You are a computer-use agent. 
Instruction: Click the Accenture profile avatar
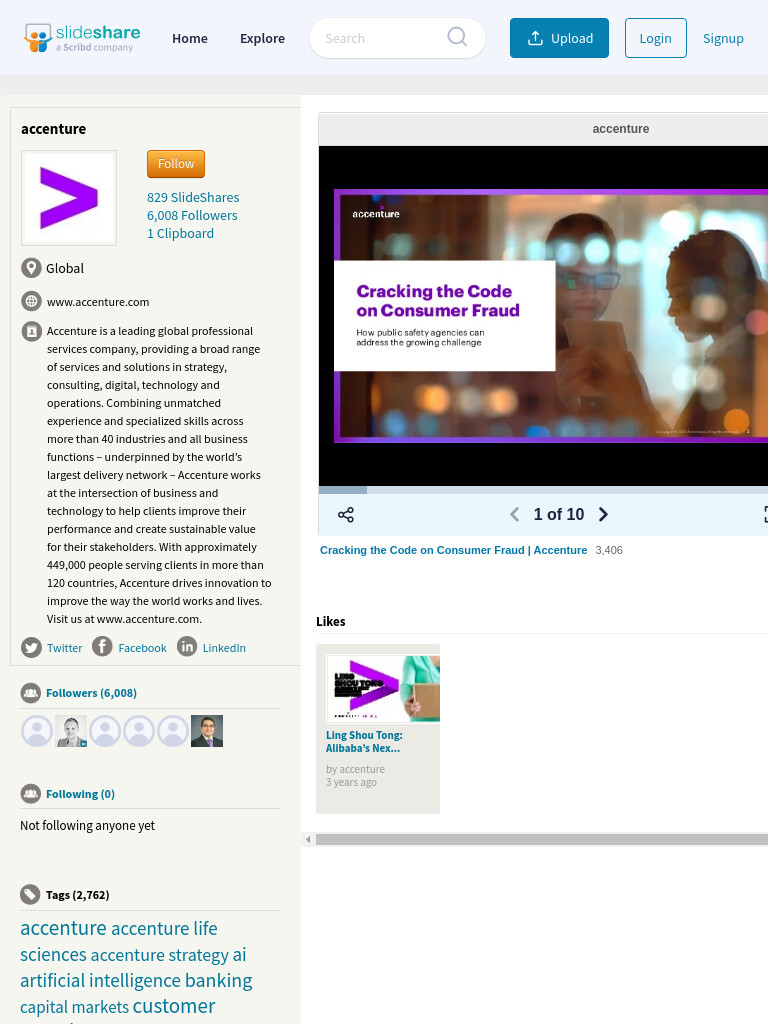click(x=69, y=198)
